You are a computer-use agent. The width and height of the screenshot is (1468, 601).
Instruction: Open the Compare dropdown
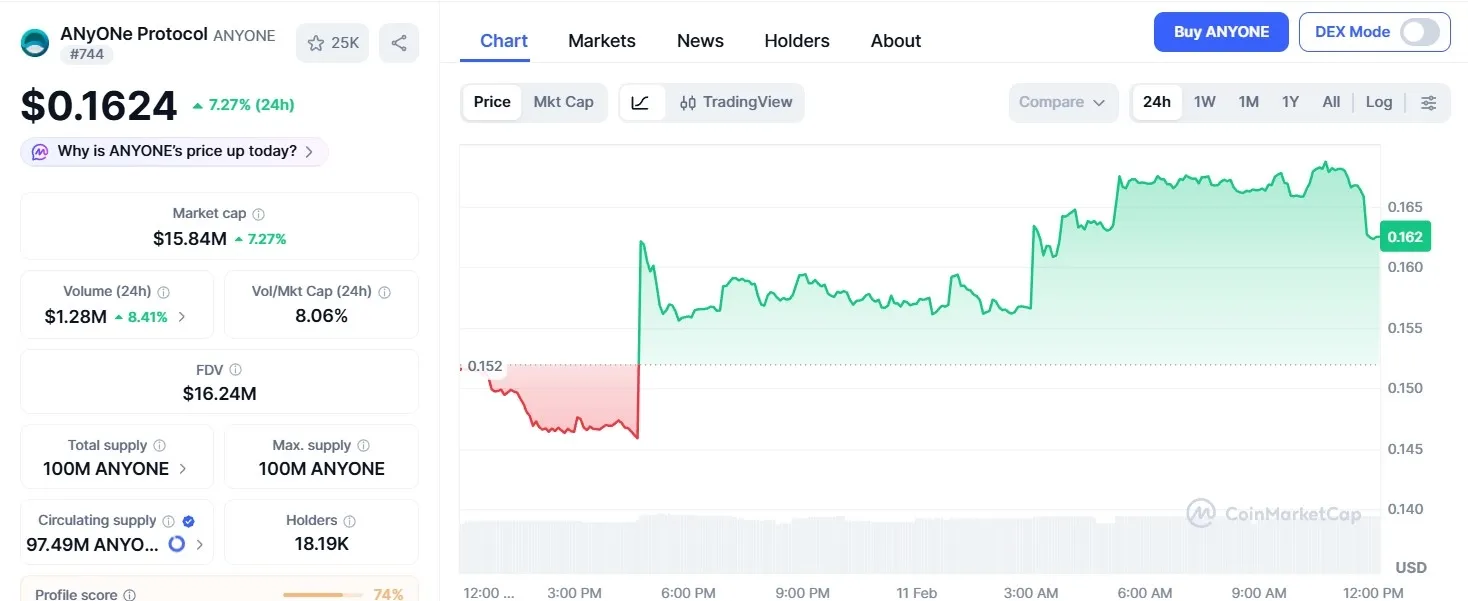(x=1063, y=101)
